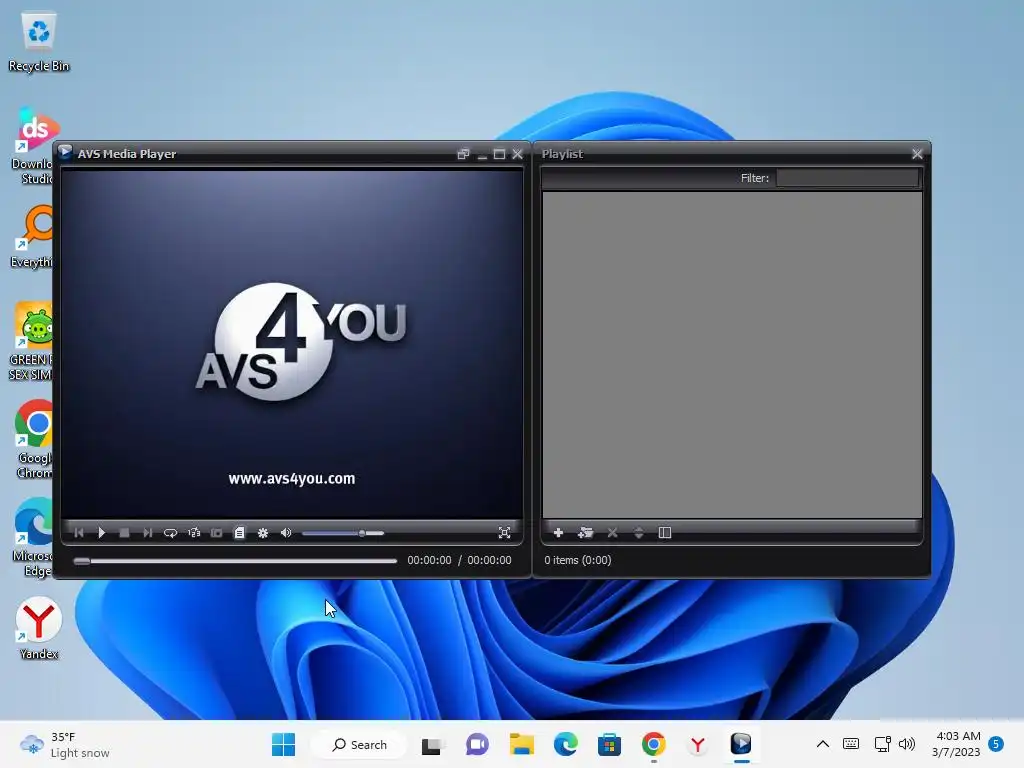Adjust the volume slider
The image size is (1024, 768).
pos(343,534)
